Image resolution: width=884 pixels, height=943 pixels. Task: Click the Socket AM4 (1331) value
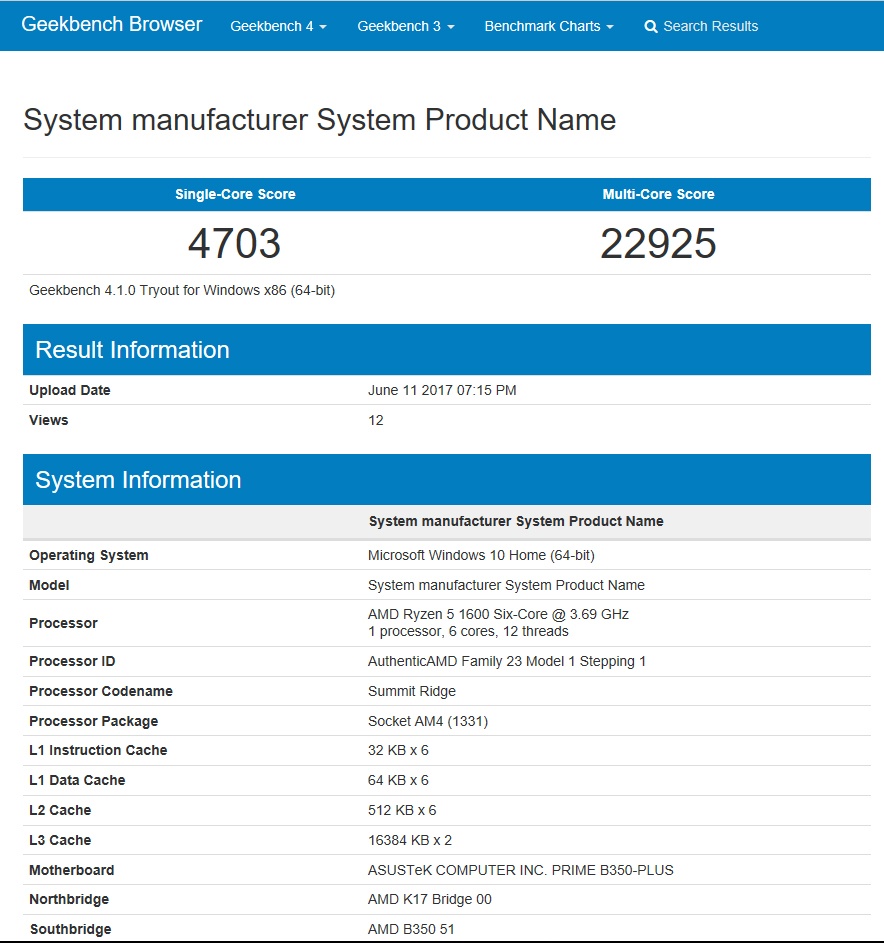[x=428, y=721]
